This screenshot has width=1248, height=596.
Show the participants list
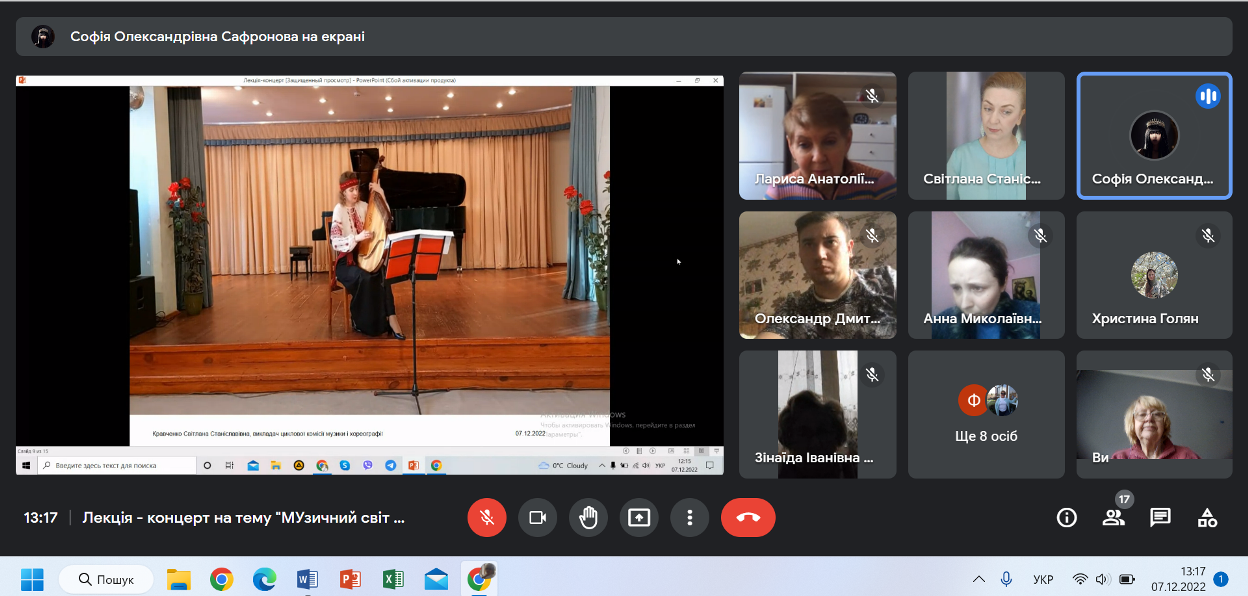pos(1113,517)
